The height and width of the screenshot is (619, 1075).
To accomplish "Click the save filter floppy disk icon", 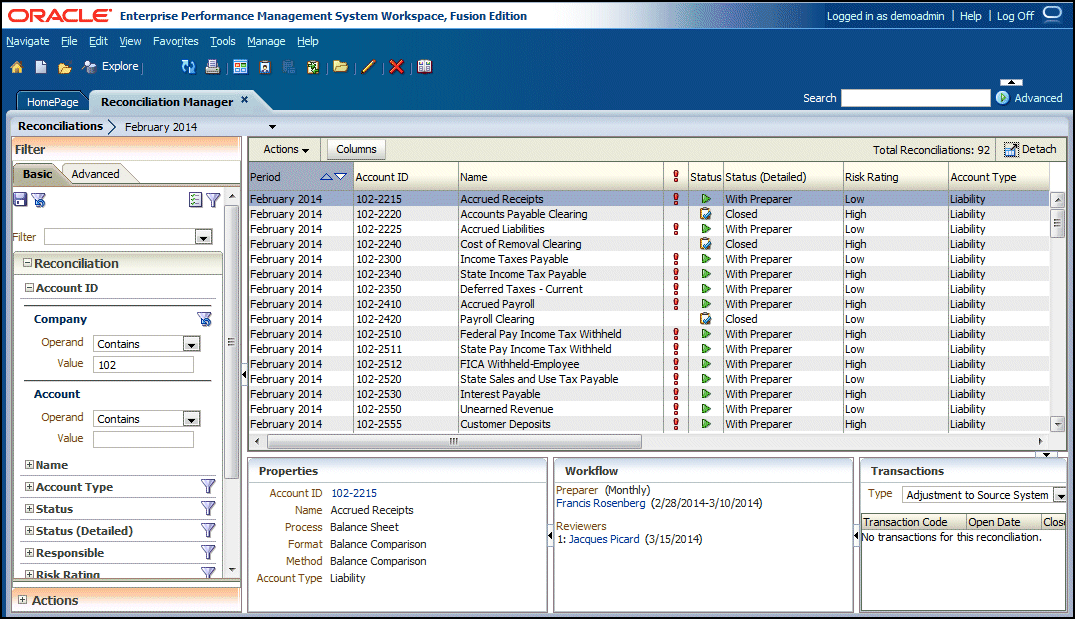I will point(20,200).
